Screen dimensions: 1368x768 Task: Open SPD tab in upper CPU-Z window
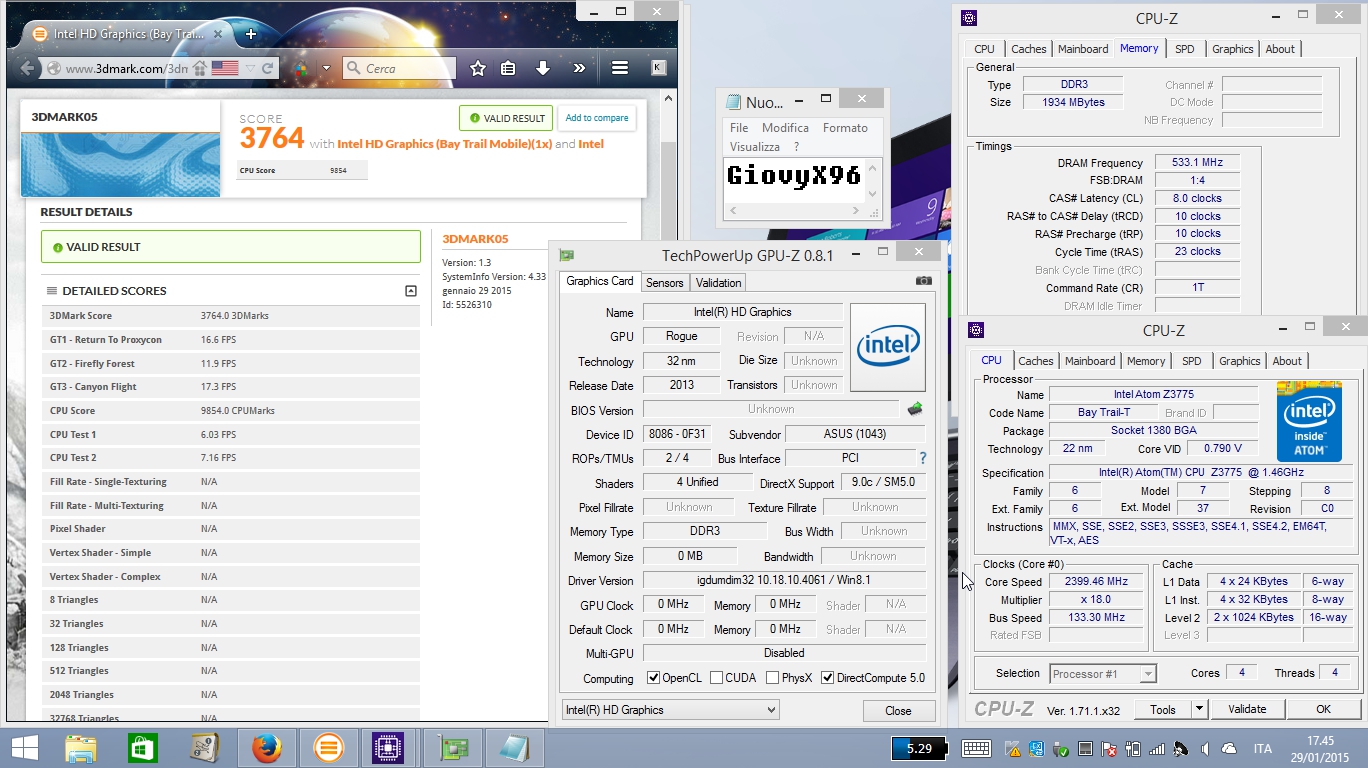[x=1185, y=49]
